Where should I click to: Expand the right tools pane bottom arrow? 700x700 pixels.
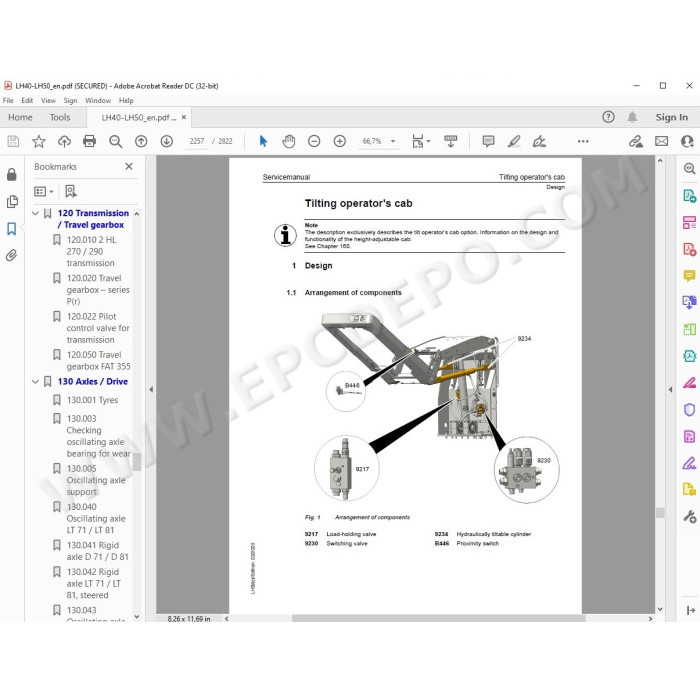(x=690, y=610)
